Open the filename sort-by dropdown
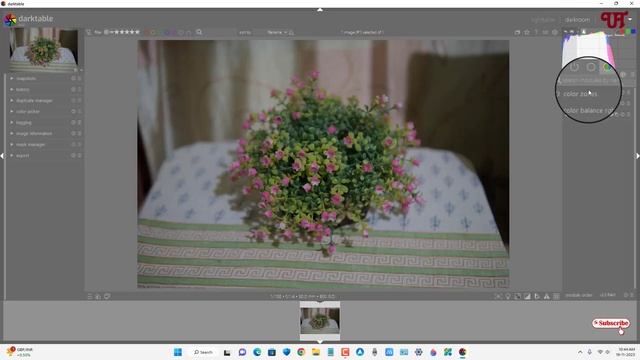Image resolution: width=640 pixels, height=360 pixels. pyautogui.click(x=277, y=32)
